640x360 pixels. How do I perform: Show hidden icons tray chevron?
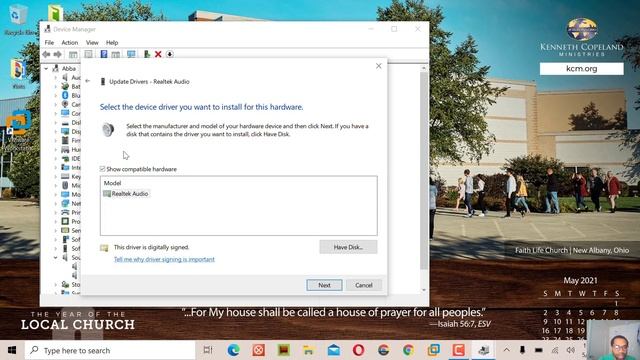tap(507, 350)
